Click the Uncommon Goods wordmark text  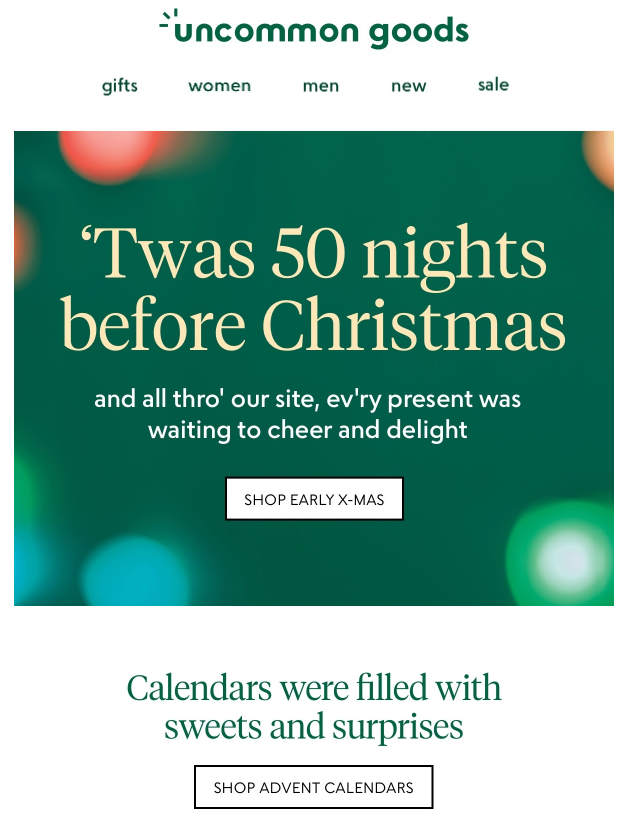point(320,32)
